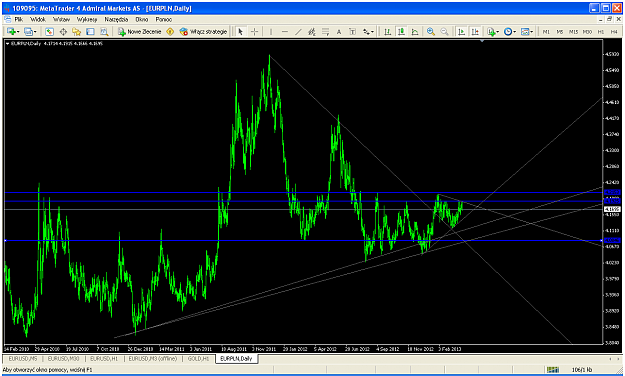
Task: Open the Okno menu
Action: click(x=142, y=19)
